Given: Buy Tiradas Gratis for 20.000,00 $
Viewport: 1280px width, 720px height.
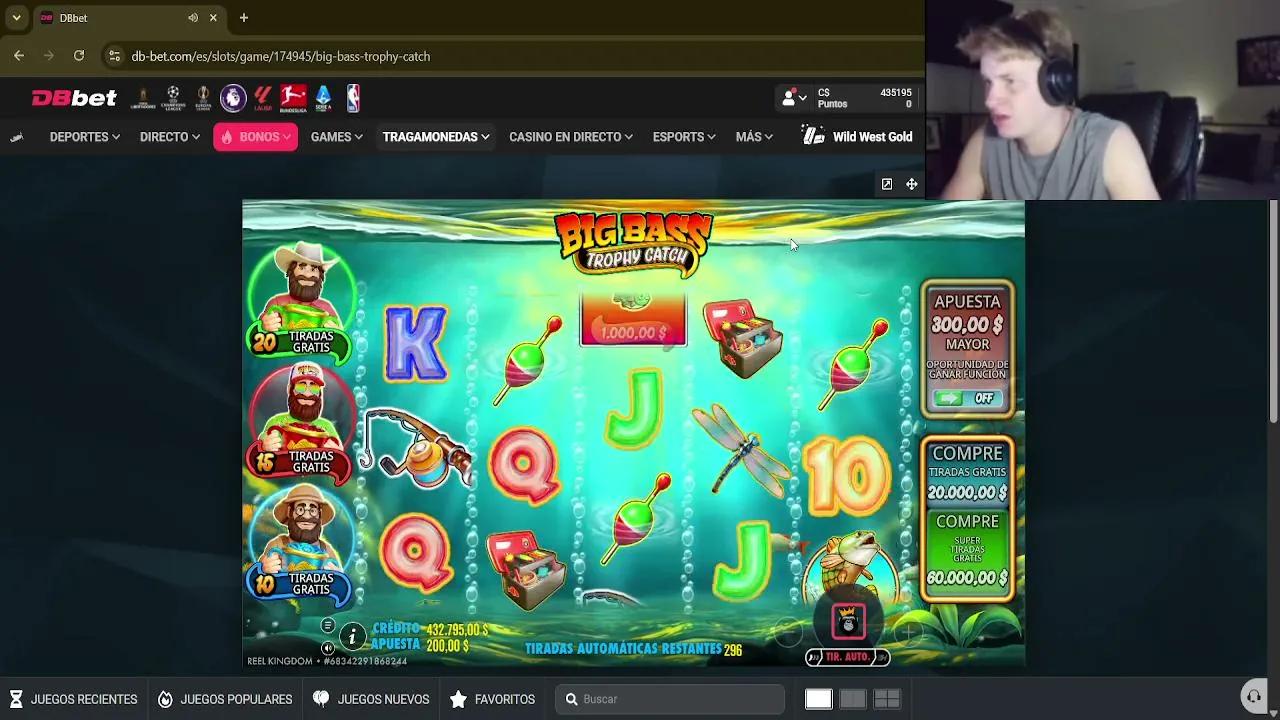Looking at the screenshot, I should point(967,473).
